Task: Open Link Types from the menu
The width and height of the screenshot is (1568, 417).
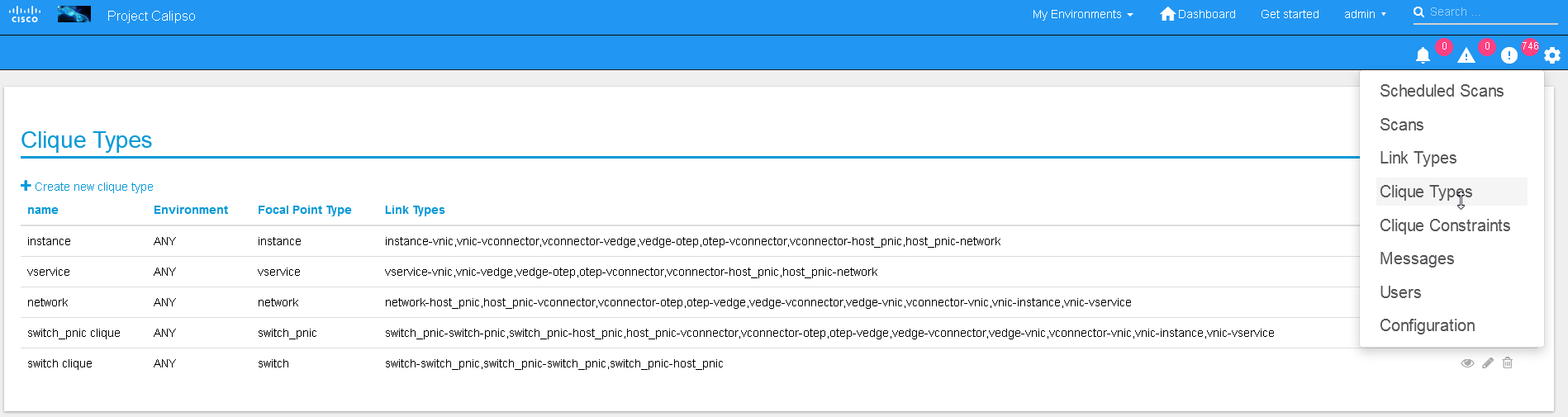Action: click(1418, 158)
